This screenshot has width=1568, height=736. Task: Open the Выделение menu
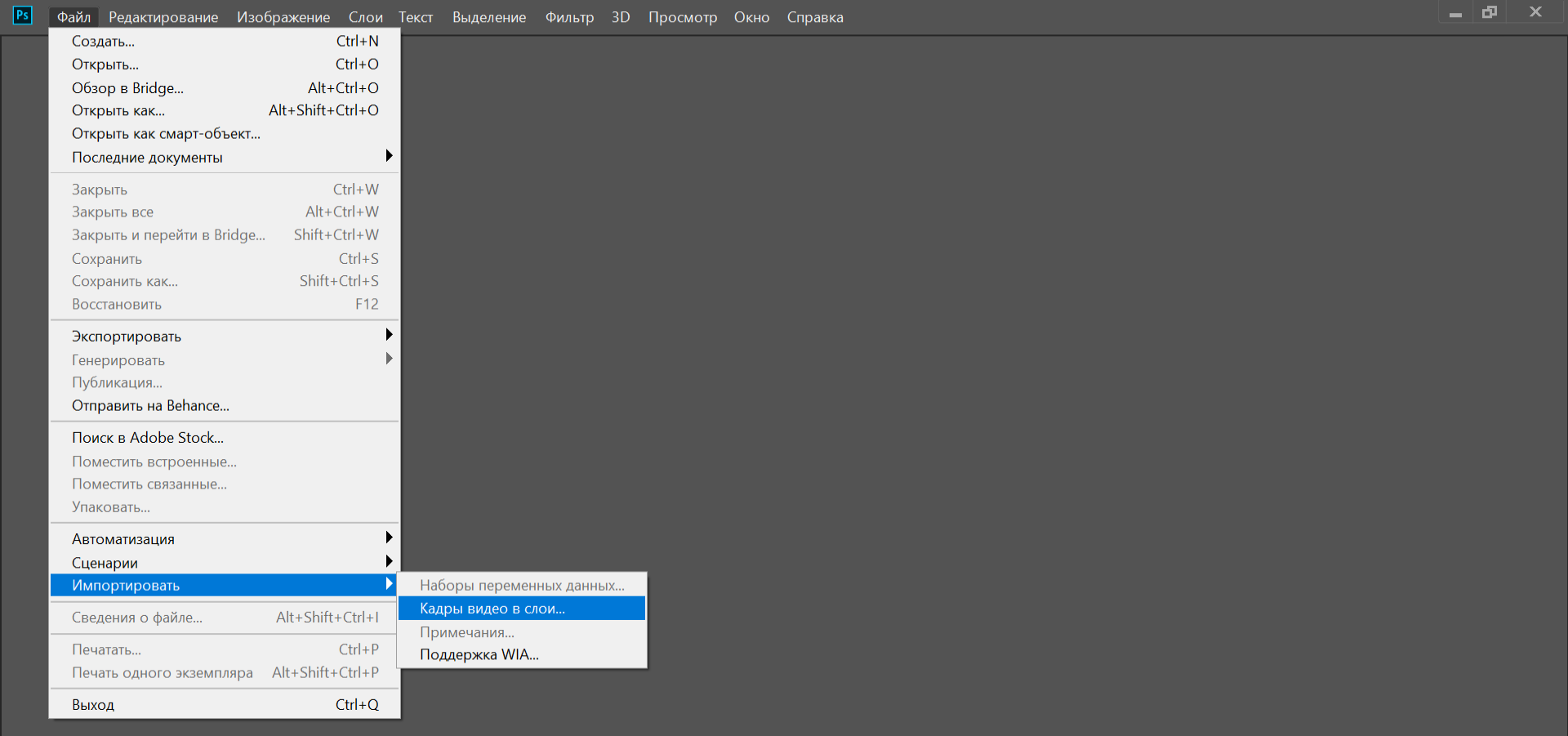(489, 17)
